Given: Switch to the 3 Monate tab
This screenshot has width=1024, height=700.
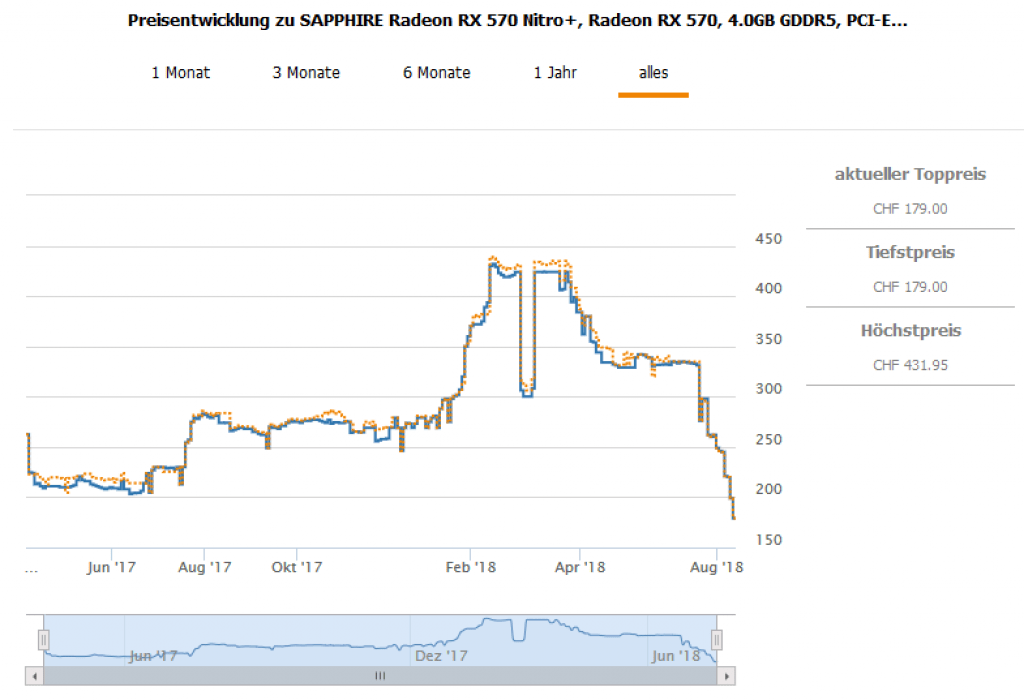Looking at the screenshot, I should click(x=306, y=72).
